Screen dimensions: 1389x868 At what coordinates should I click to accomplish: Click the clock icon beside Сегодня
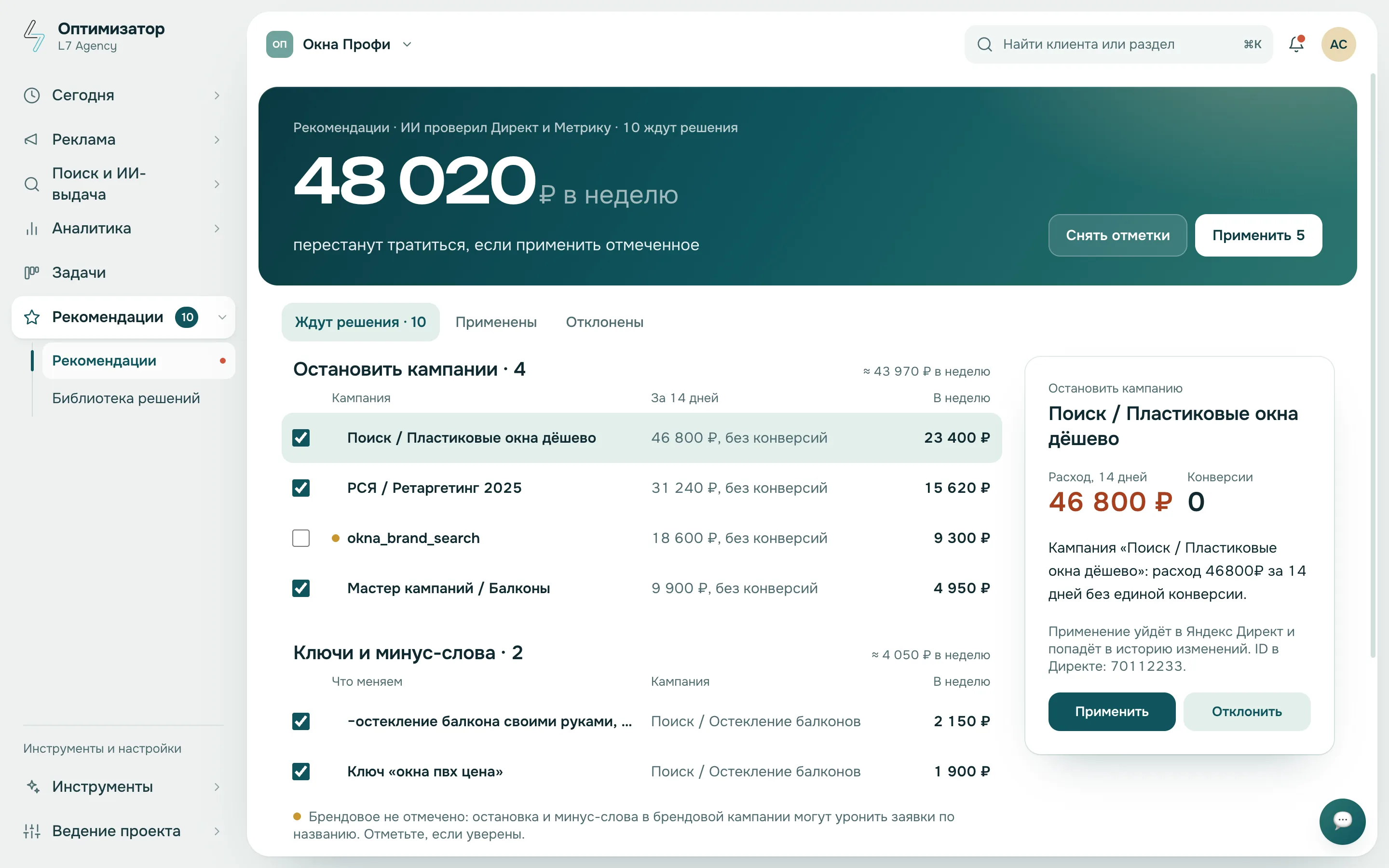[x=31, y=95]
